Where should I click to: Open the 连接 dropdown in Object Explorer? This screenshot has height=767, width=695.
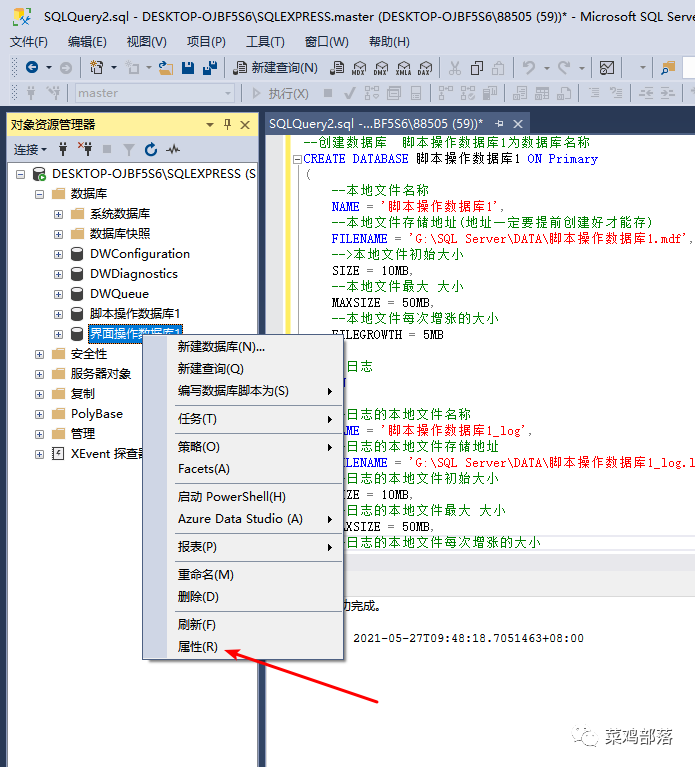pos(30,149)
